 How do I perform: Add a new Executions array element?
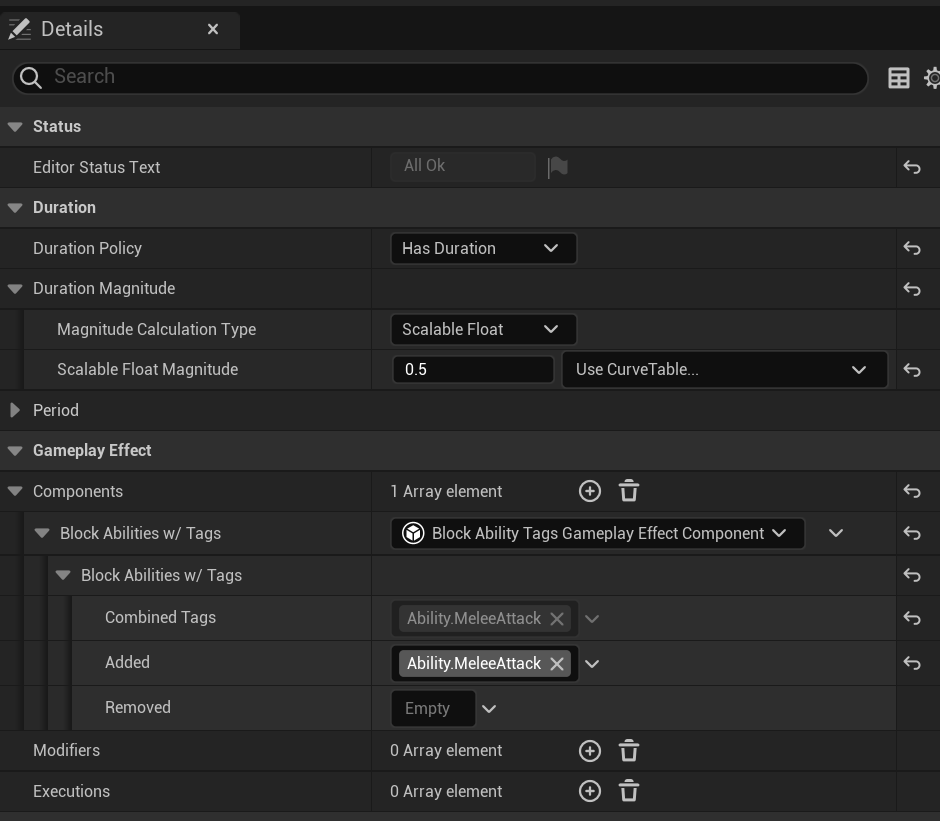(590, 791)
